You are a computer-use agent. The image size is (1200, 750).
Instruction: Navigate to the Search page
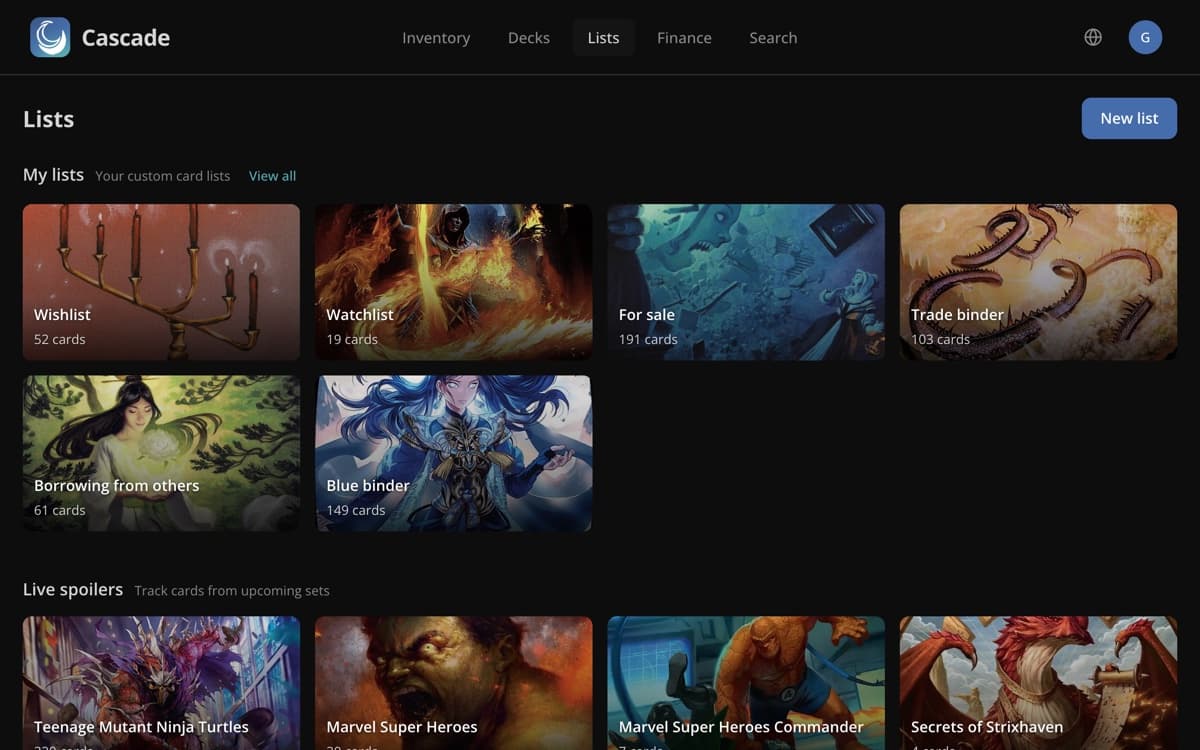point(773,38)
